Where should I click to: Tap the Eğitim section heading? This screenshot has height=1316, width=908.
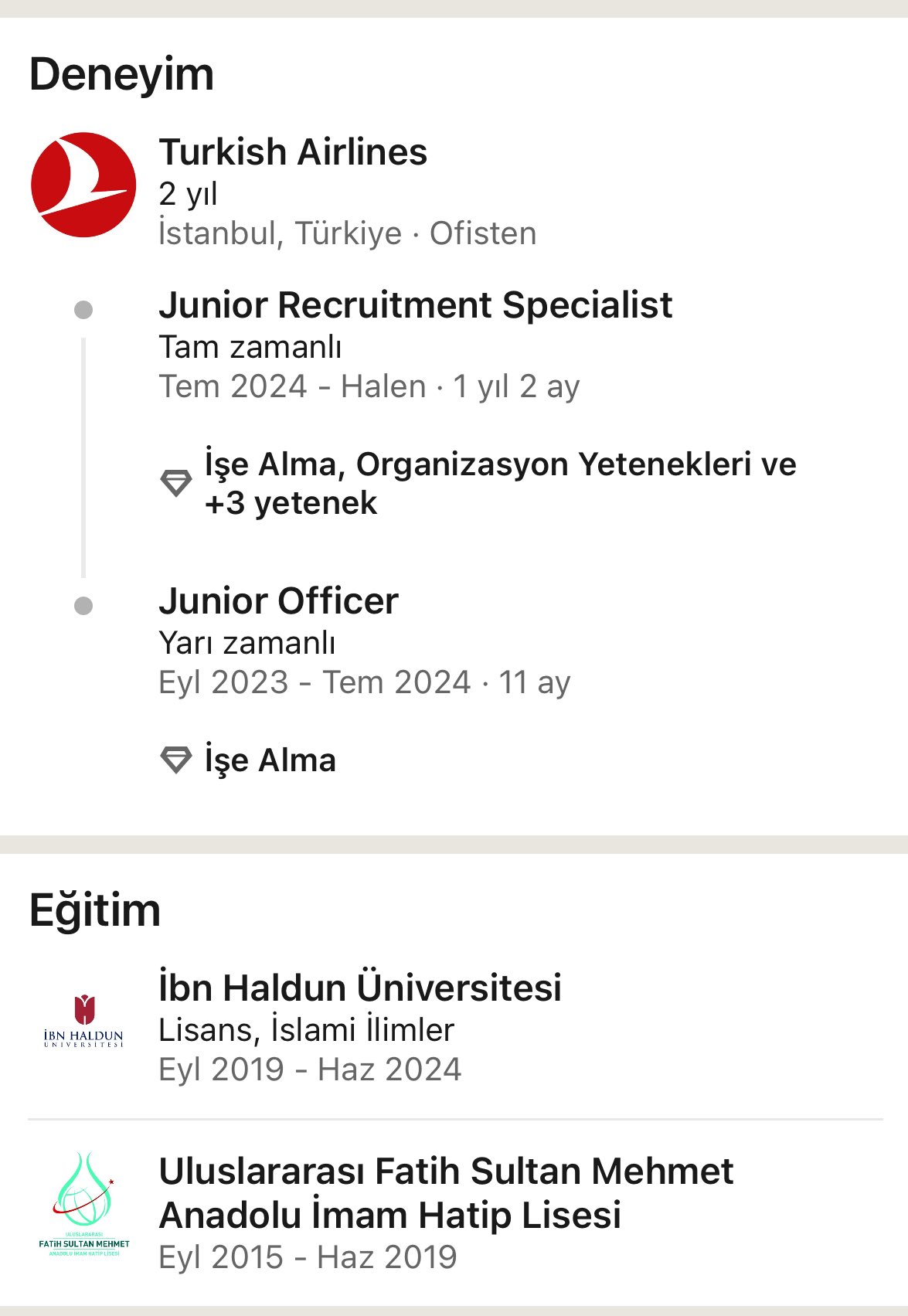coord(95,910)
